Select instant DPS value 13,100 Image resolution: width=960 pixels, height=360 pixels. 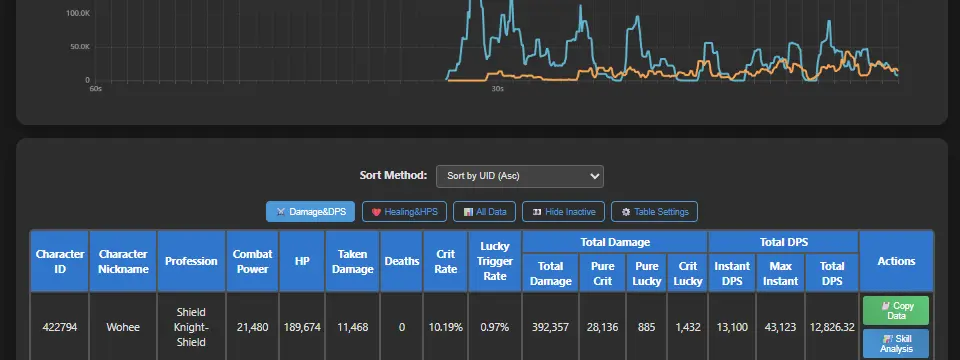pos(732,327)
